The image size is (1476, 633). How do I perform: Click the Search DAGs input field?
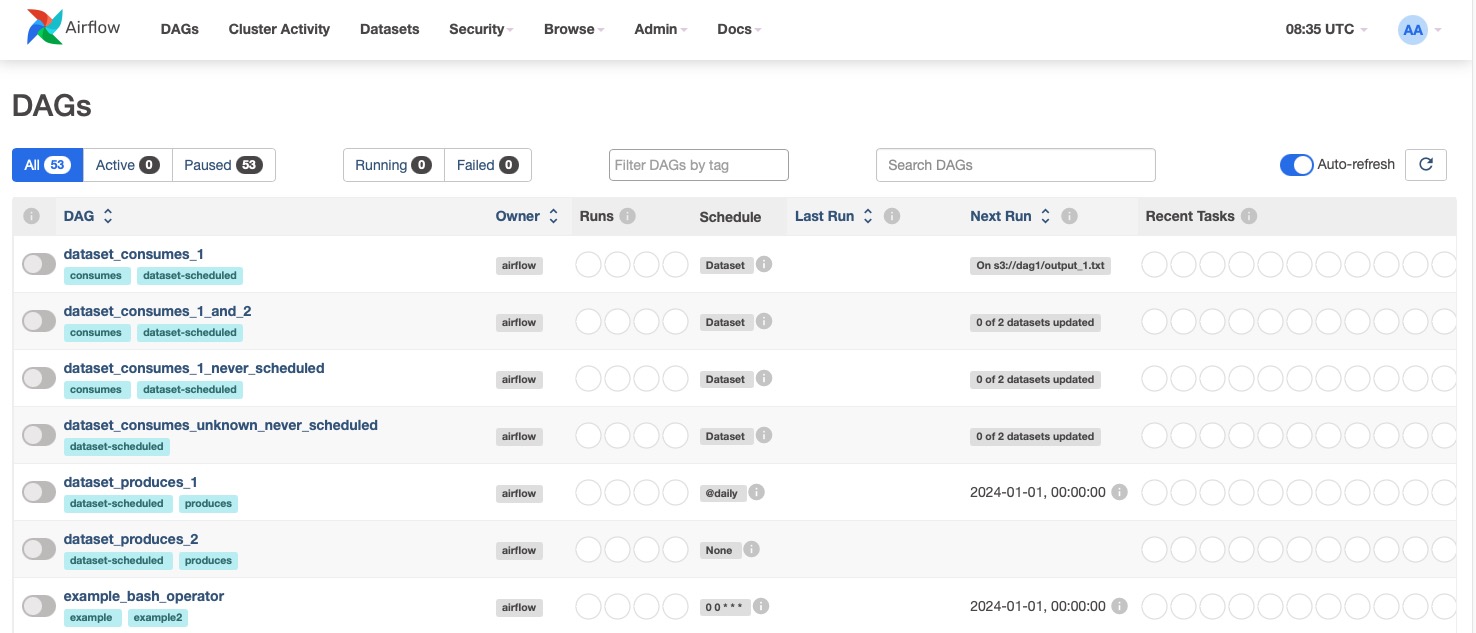[1015, 165]
